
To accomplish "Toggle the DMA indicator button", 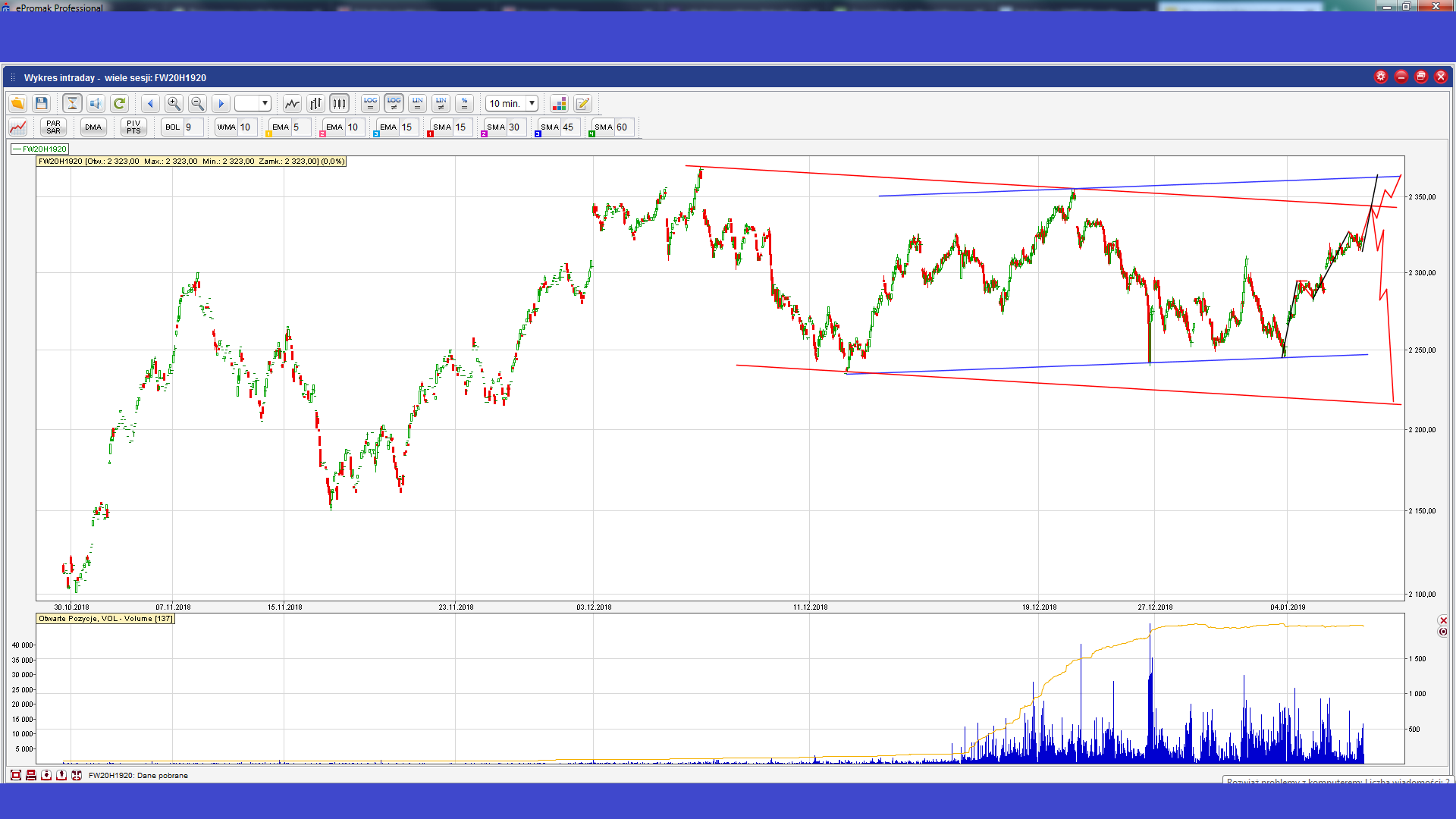I will pyautogui.click(x=93, y=127).
